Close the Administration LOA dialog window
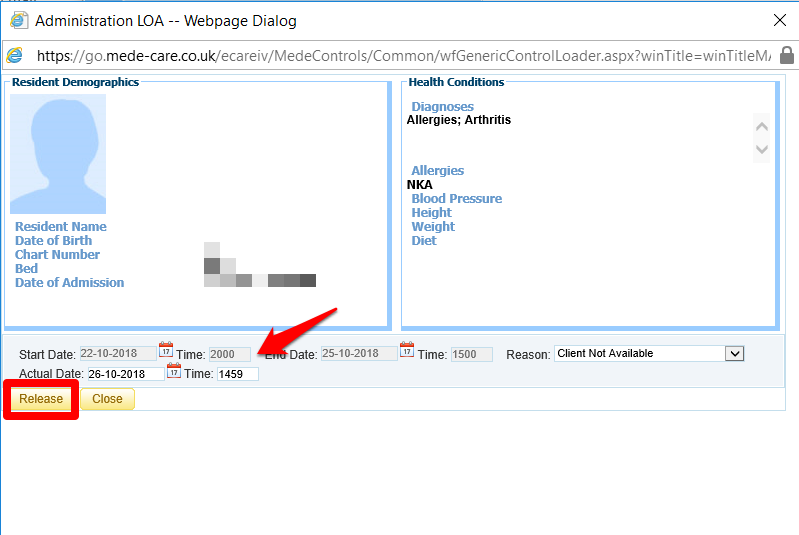The width and height of the screenshot is (799, 535). click(779, 20)
